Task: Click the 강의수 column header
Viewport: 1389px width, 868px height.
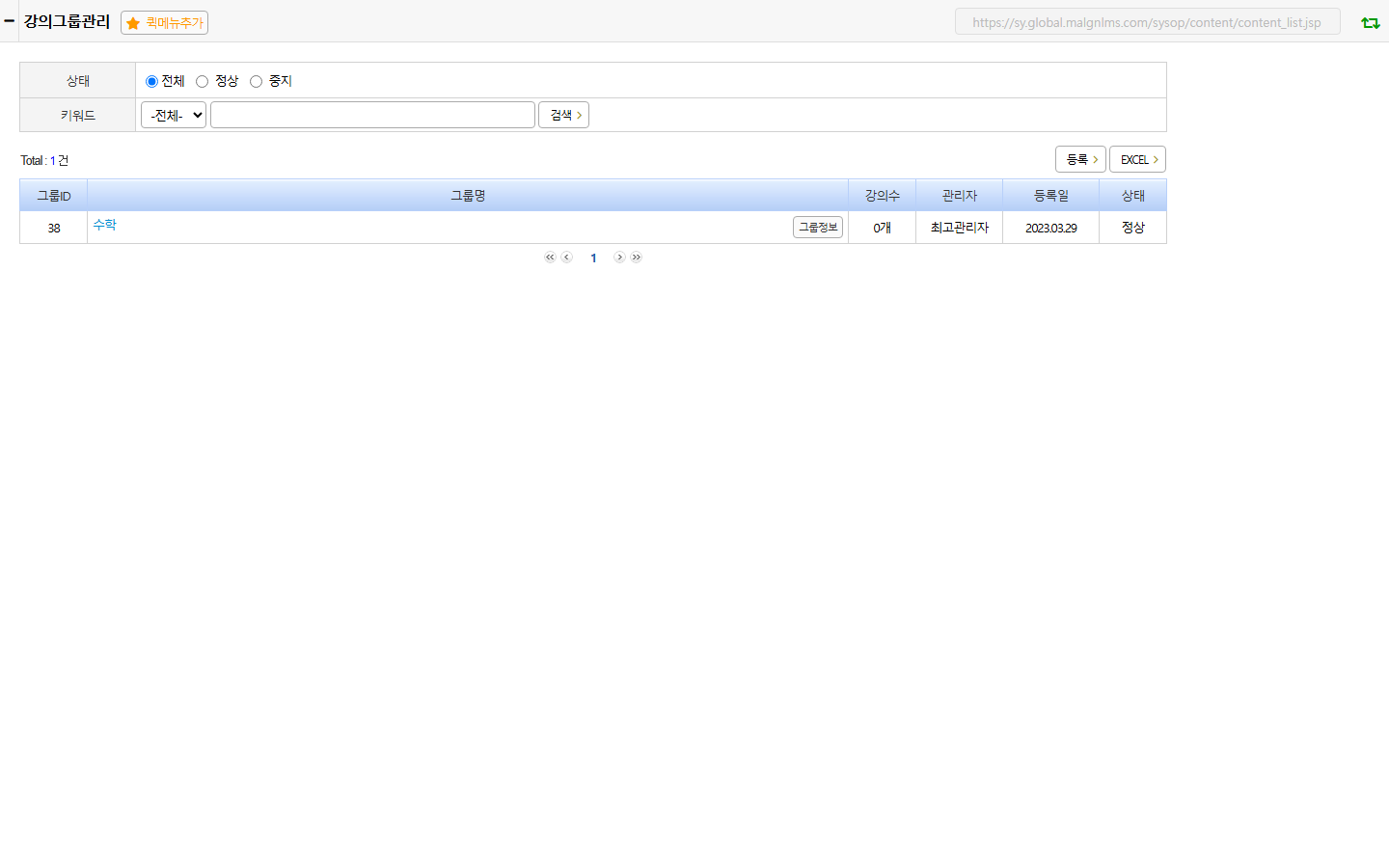Action: 883,196
